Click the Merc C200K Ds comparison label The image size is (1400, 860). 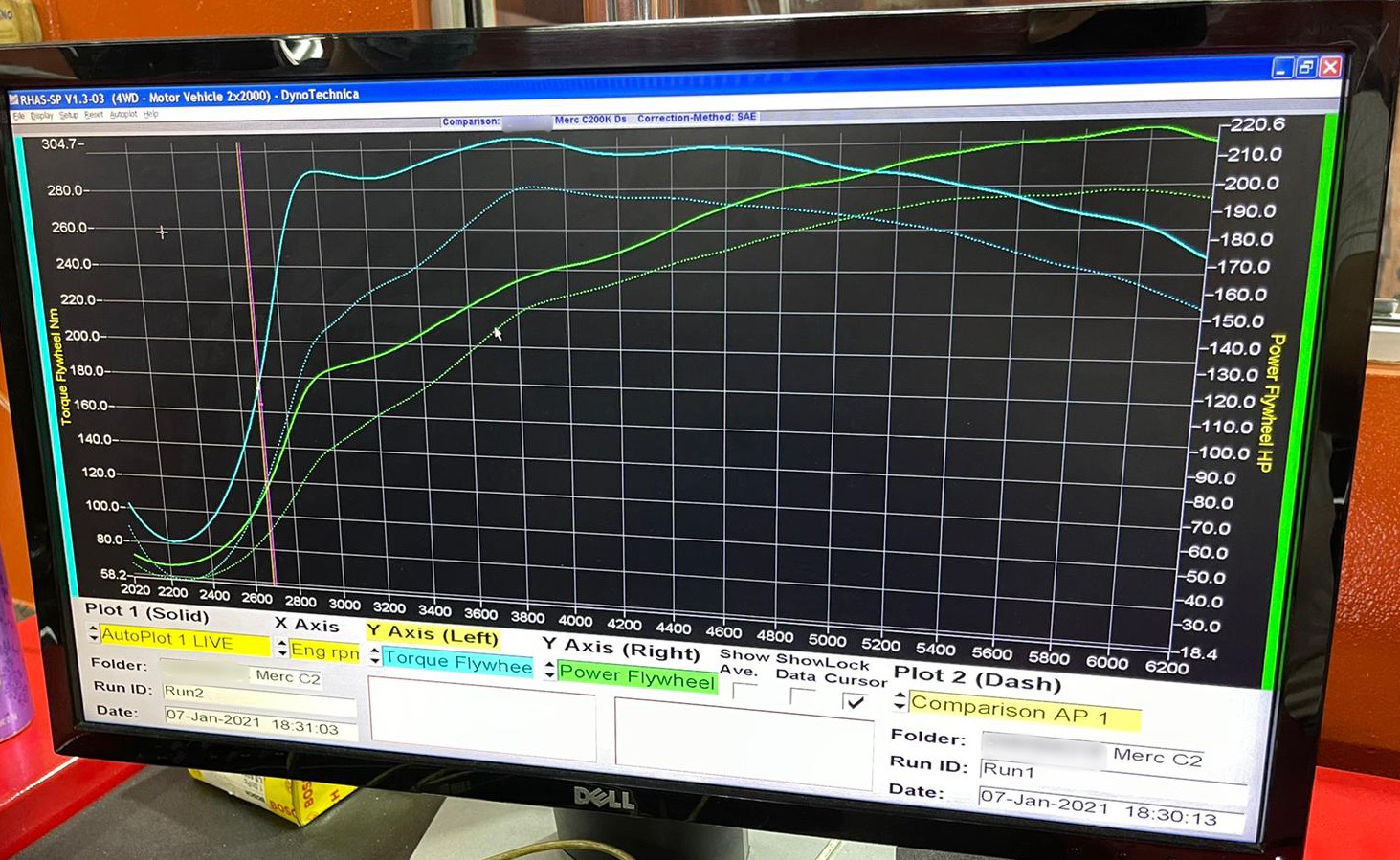pyautogui.click(x=590, y=120)
